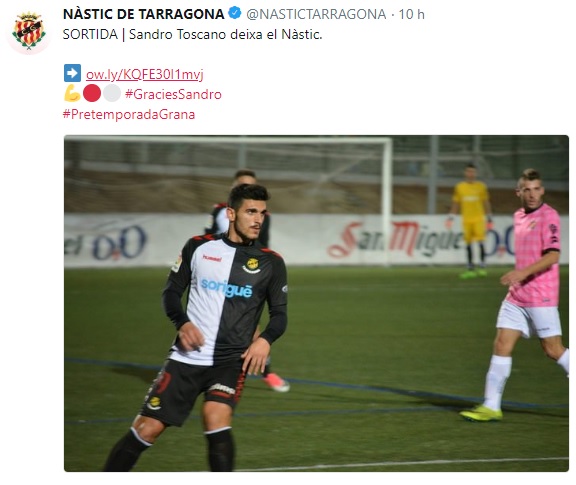The image size is (576, 485).
Task: Open the tweet via the 10 h timestamp
Action: (411, 14)
